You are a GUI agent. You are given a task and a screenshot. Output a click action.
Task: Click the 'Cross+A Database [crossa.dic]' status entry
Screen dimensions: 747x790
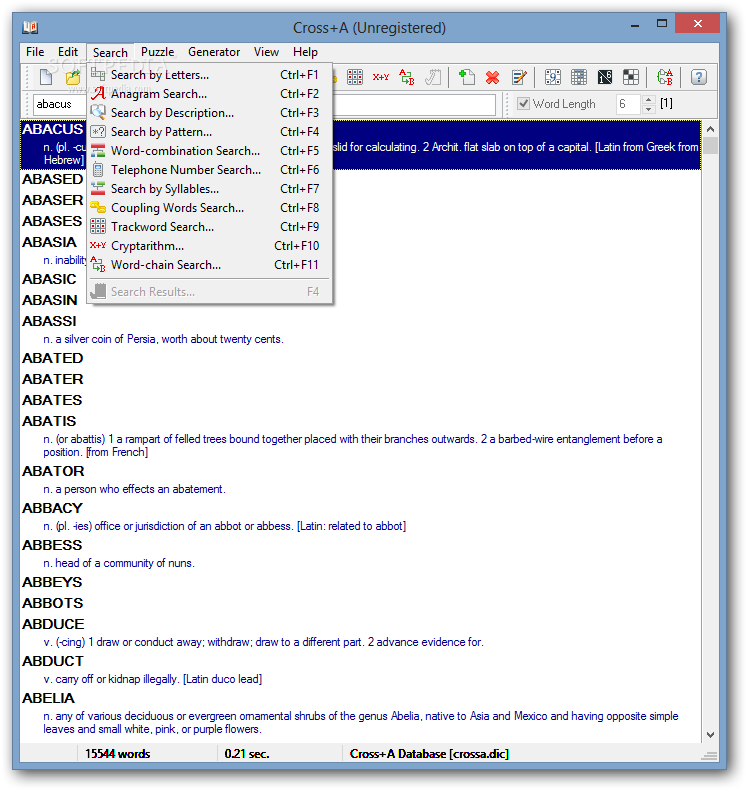click(x=429, y=754)
